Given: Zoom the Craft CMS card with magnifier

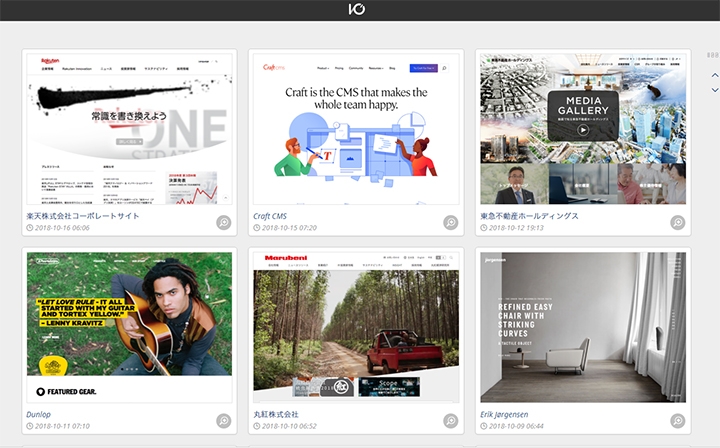Looking at the screenshot, I should coord(451,222).
